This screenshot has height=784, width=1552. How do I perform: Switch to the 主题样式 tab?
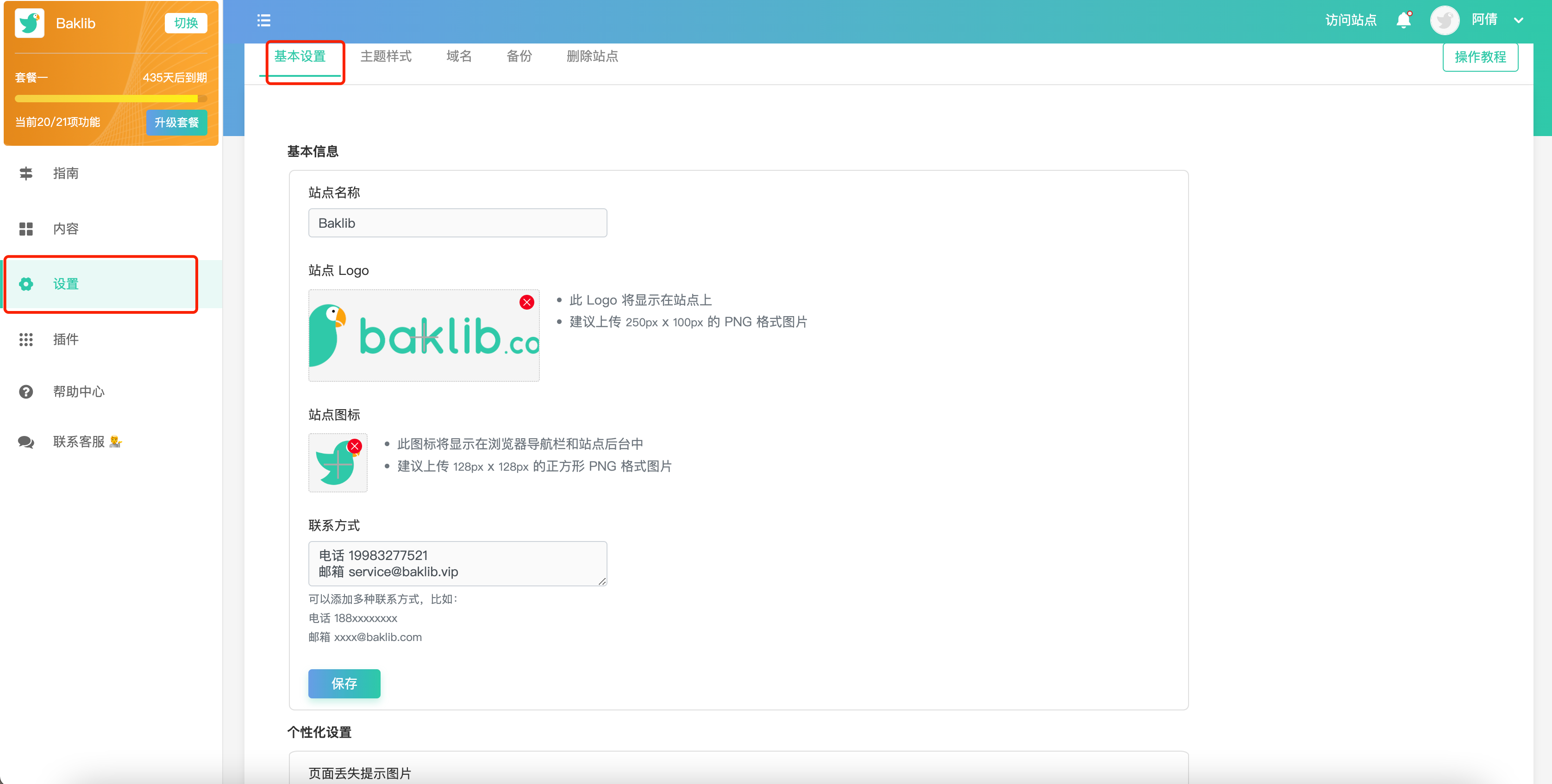tap(386, 56)
